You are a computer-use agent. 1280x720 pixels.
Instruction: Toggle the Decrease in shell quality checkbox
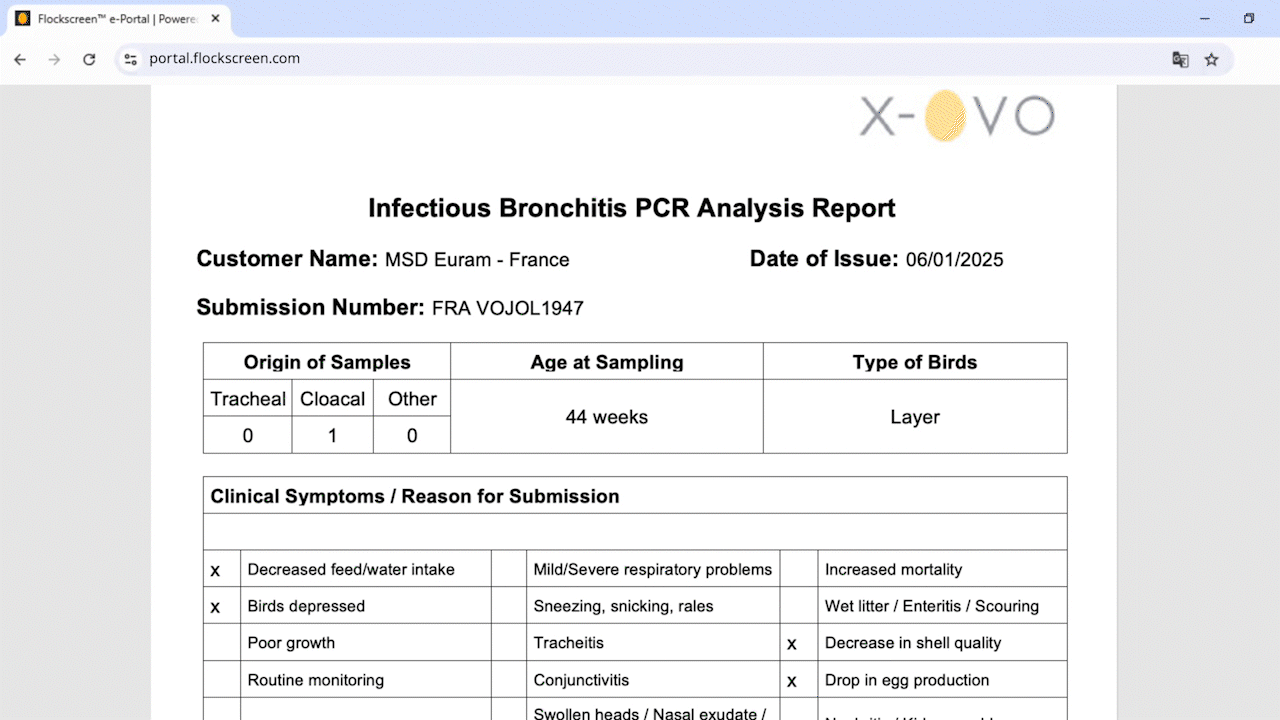coord(792,644)
